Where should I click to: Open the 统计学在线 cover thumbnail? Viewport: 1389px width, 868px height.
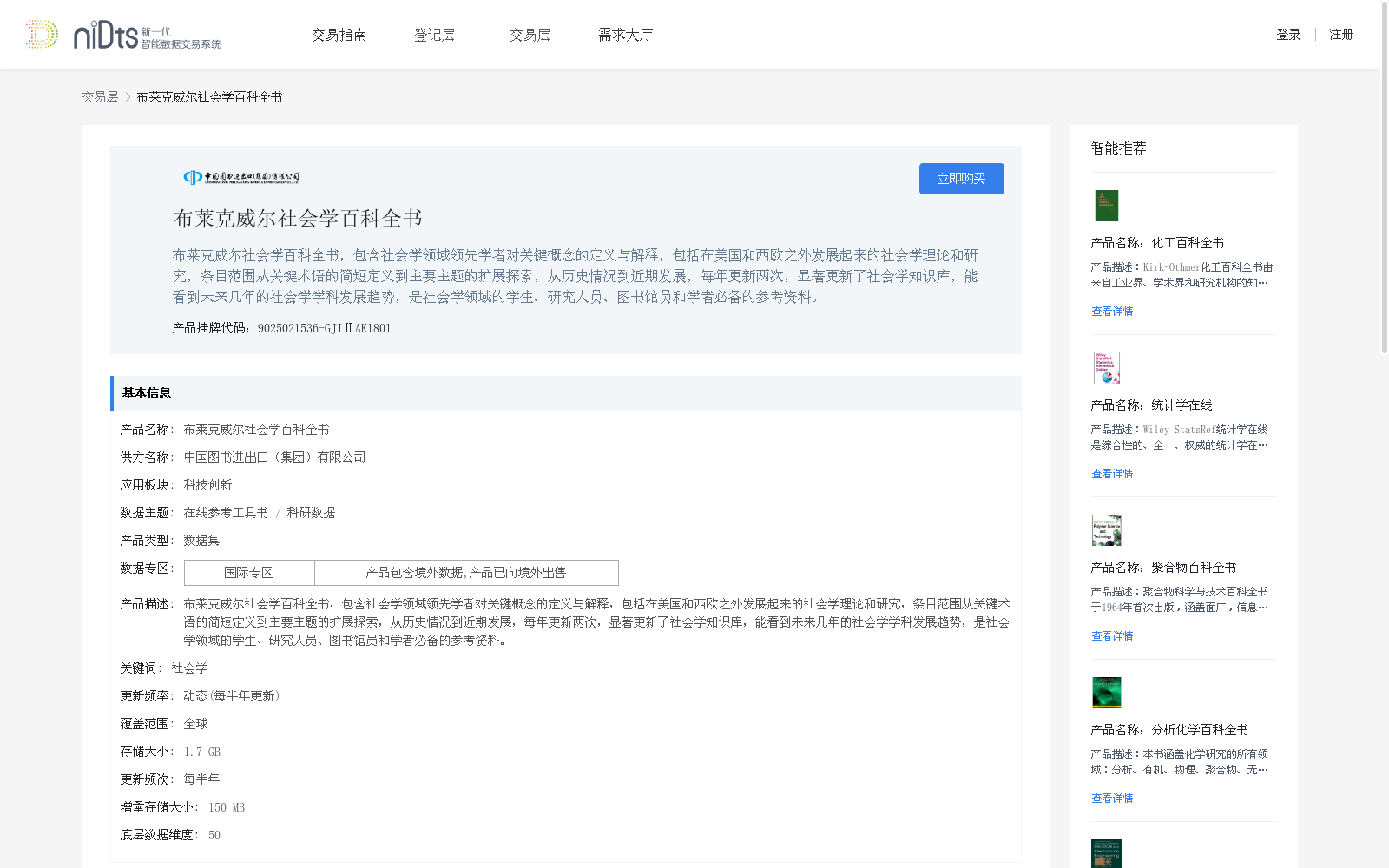[1106, 368]
